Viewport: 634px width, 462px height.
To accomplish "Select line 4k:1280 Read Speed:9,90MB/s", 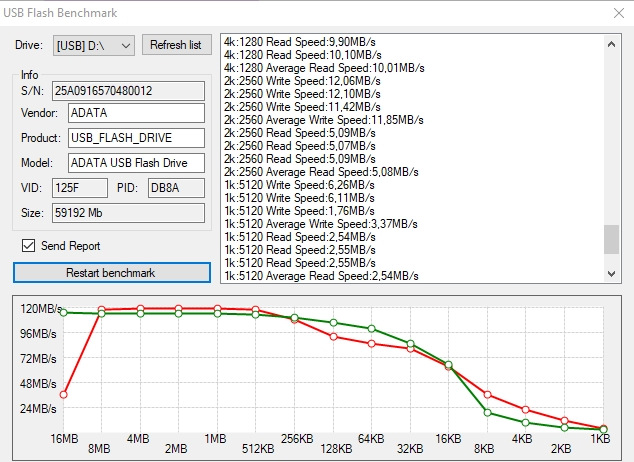I will pos(300,42).
